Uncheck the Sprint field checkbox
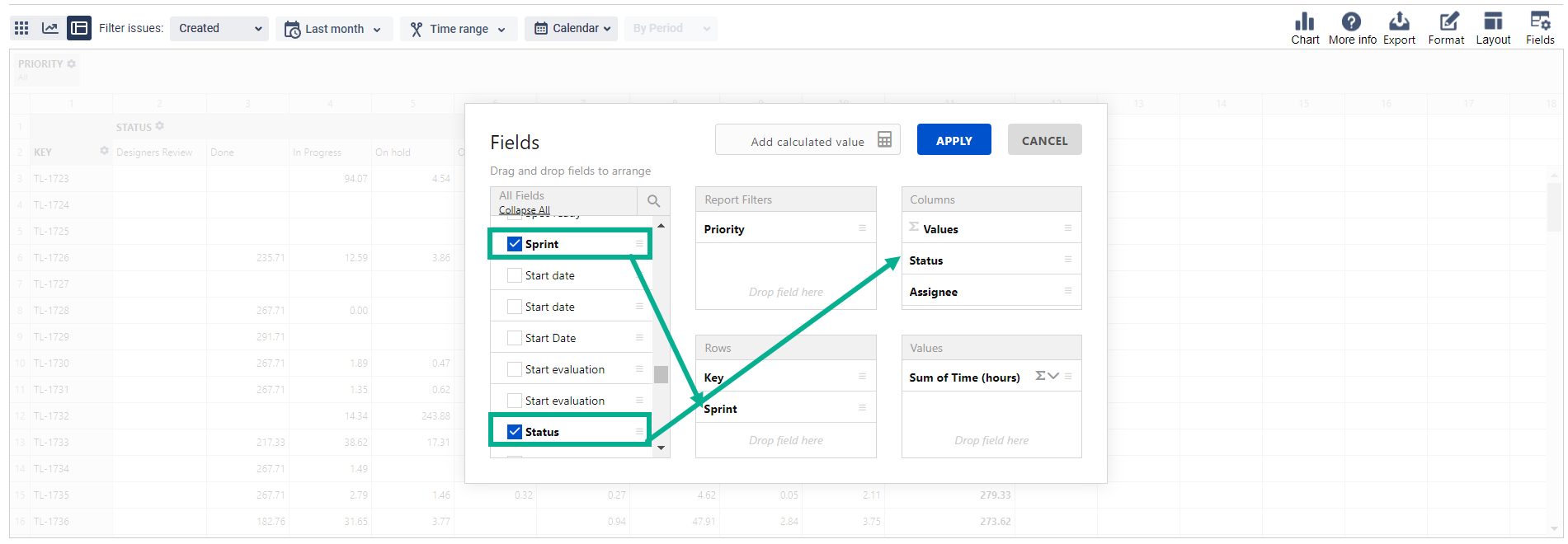Viewport: 1568px width, 544px height. pos(515,244)
